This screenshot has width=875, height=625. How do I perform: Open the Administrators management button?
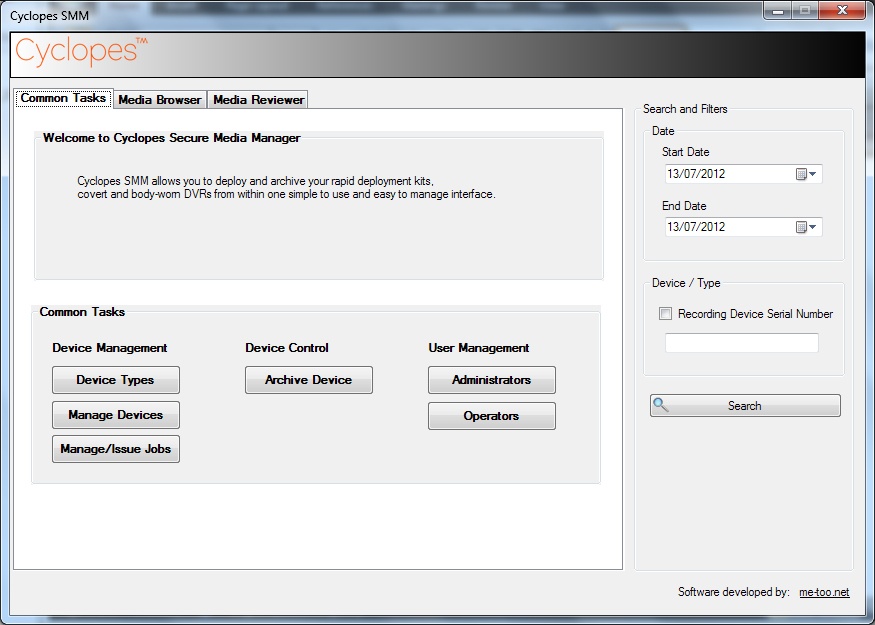[492, 380]
